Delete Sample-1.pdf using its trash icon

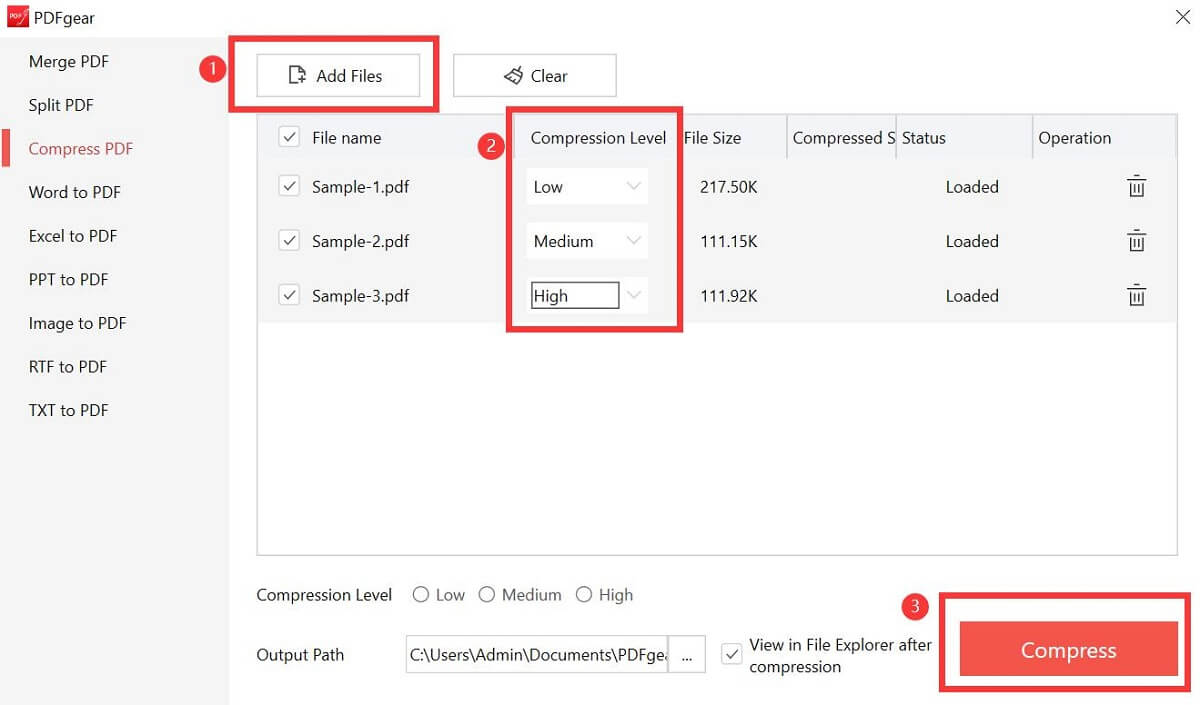1136,187
